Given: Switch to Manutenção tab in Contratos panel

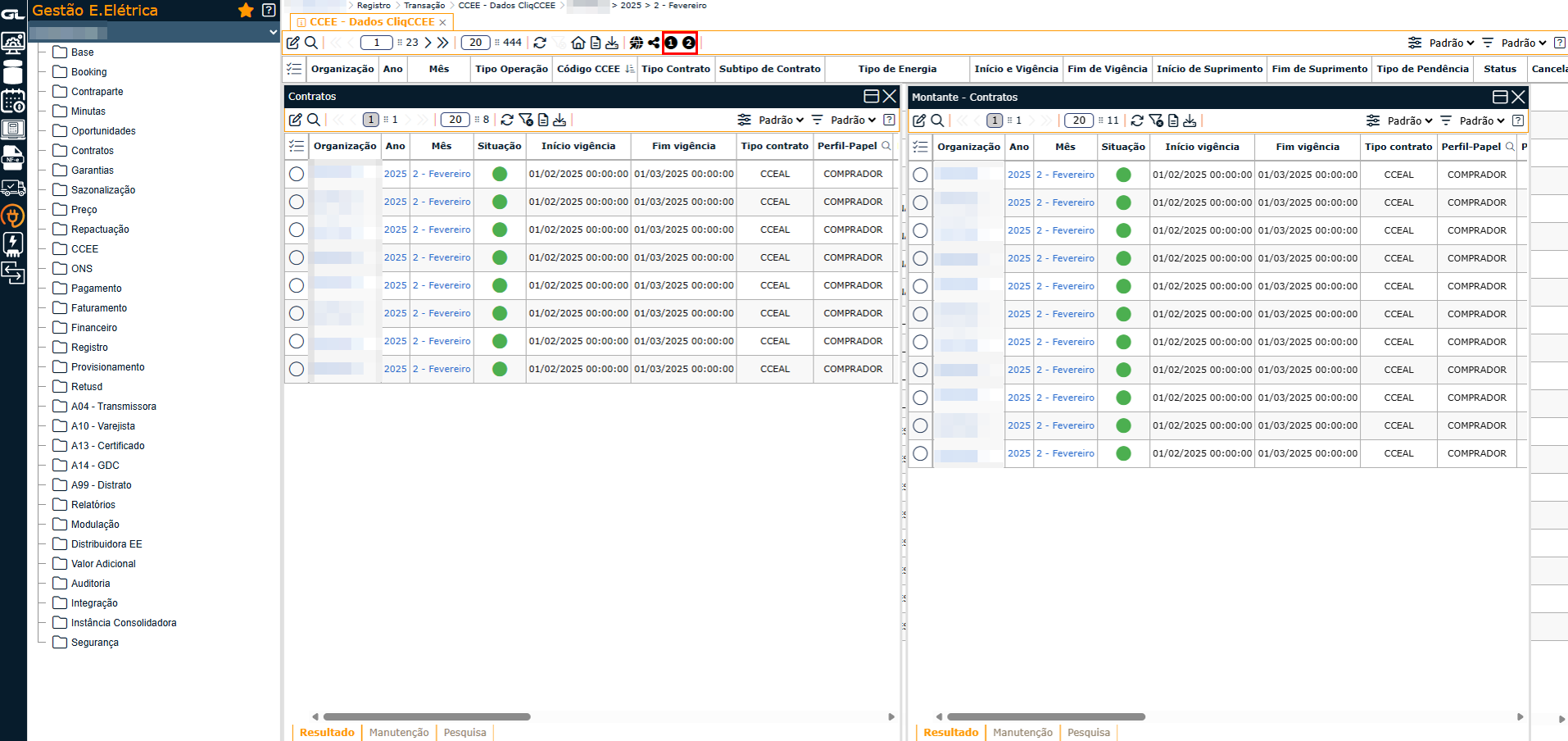Looking at the screenshot, I should click(399, 732).
